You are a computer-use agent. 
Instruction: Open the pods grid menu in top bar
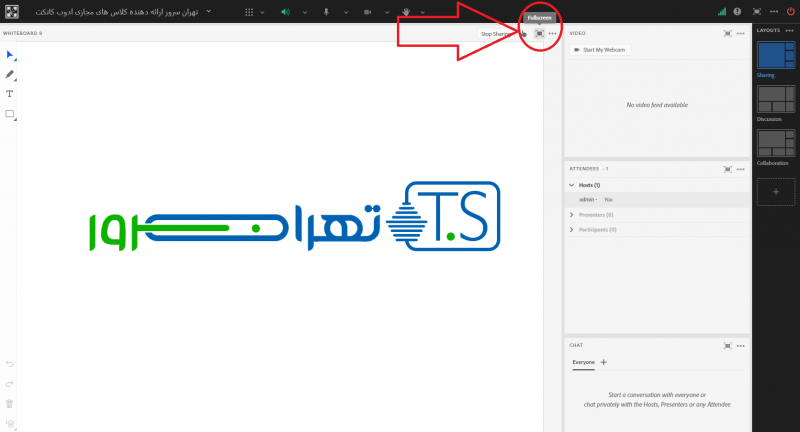click(249, 11)
